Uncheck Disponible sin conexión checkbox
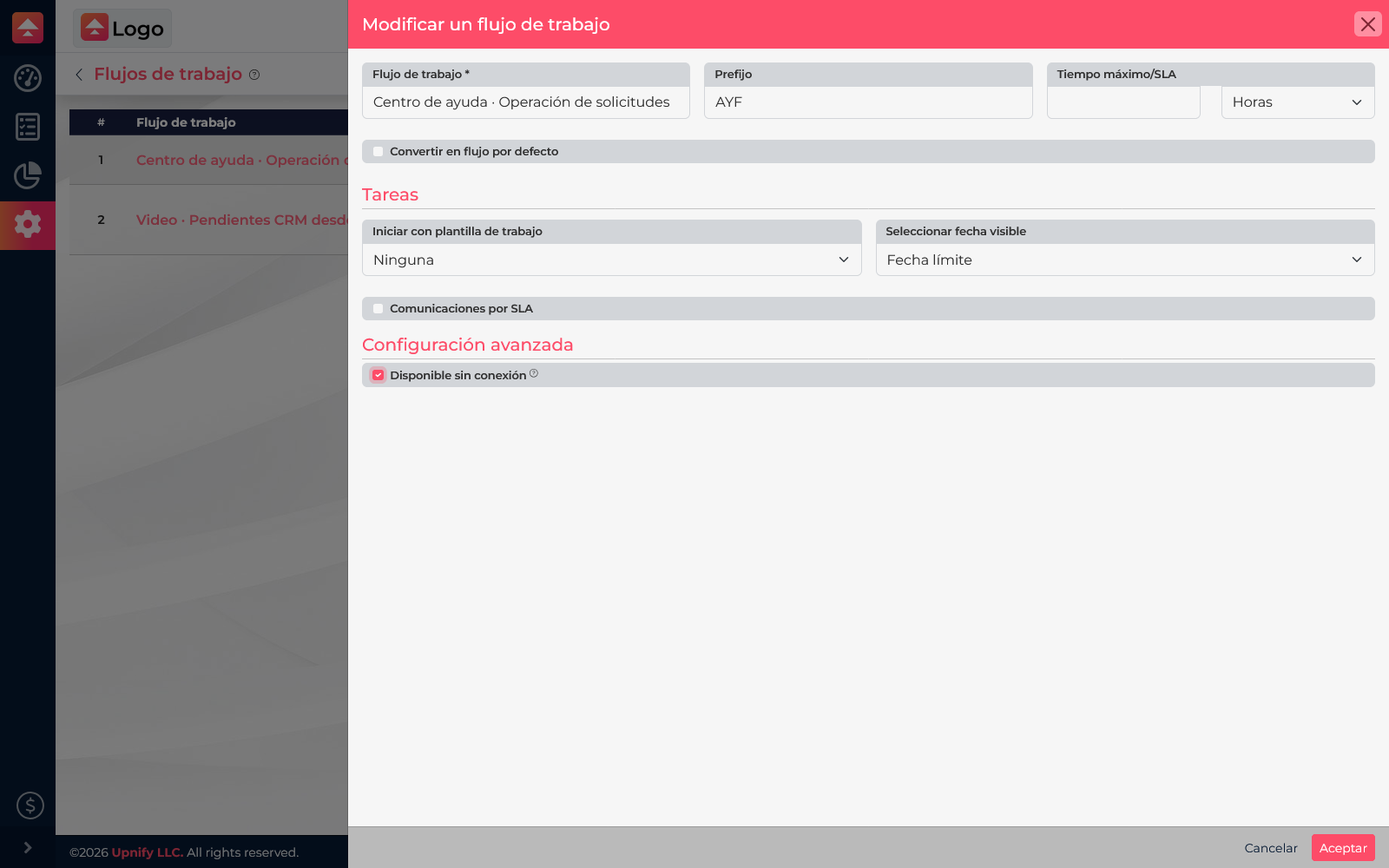 coord(378,375)
